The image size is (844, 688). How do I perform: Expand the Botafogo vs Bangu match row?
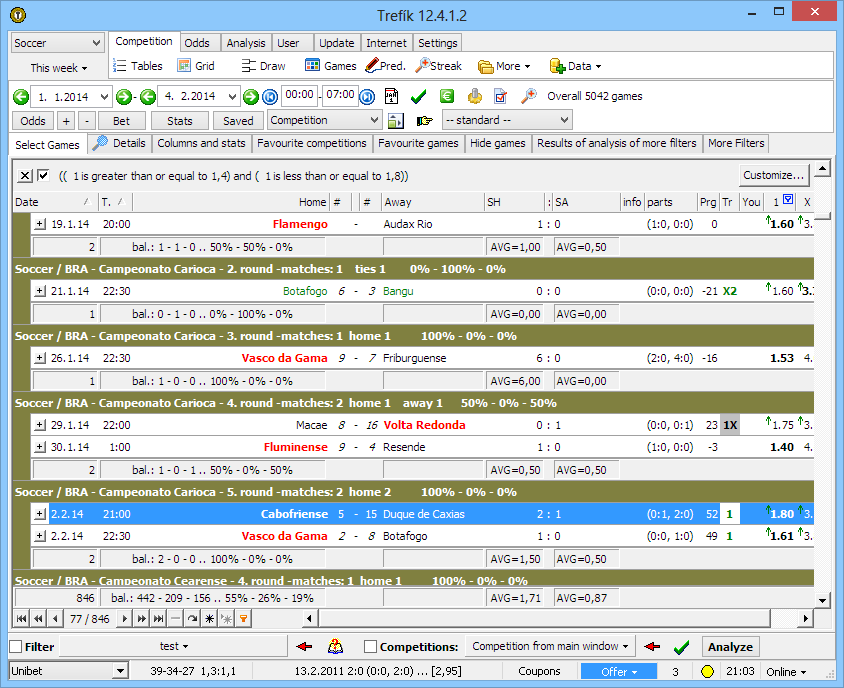(x=40, y=291)
